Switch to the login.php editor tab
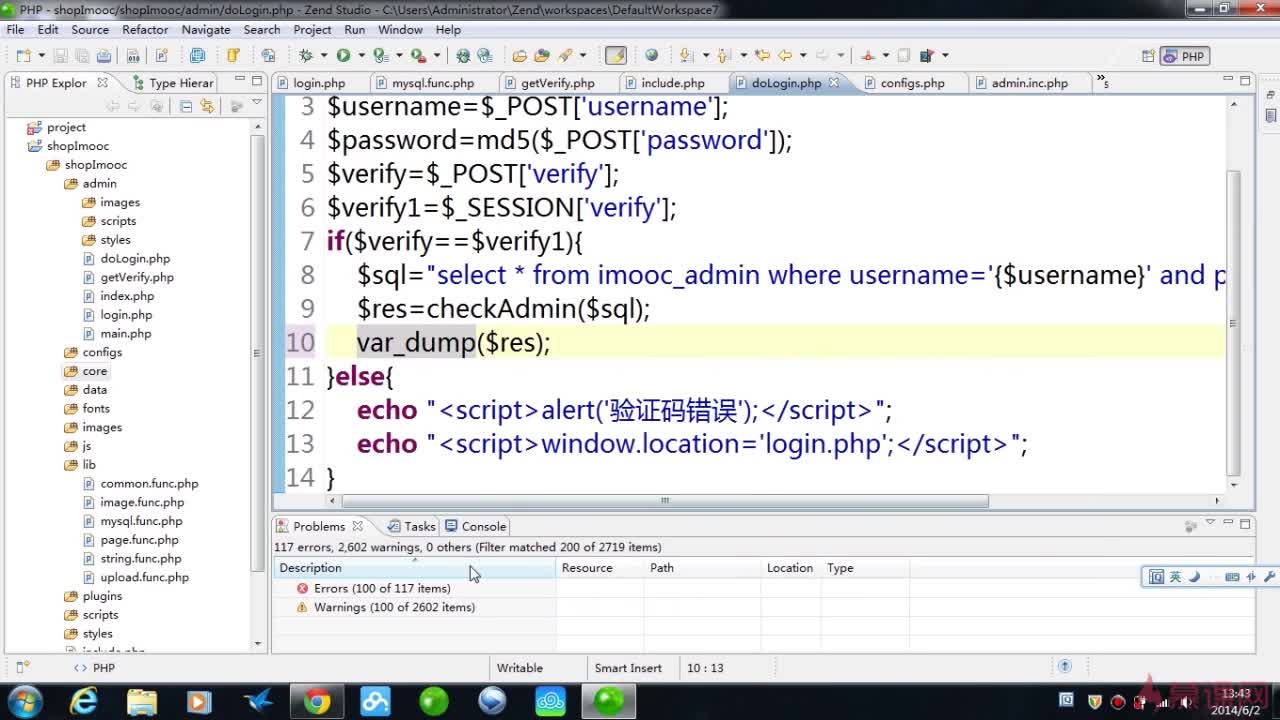The width and height of the screenshot is (1280, 720). pyautogui.click(x=318, y=83)
